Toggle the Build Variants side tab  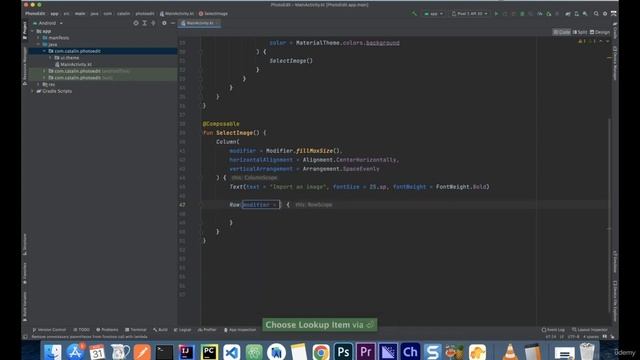[24, 306]
